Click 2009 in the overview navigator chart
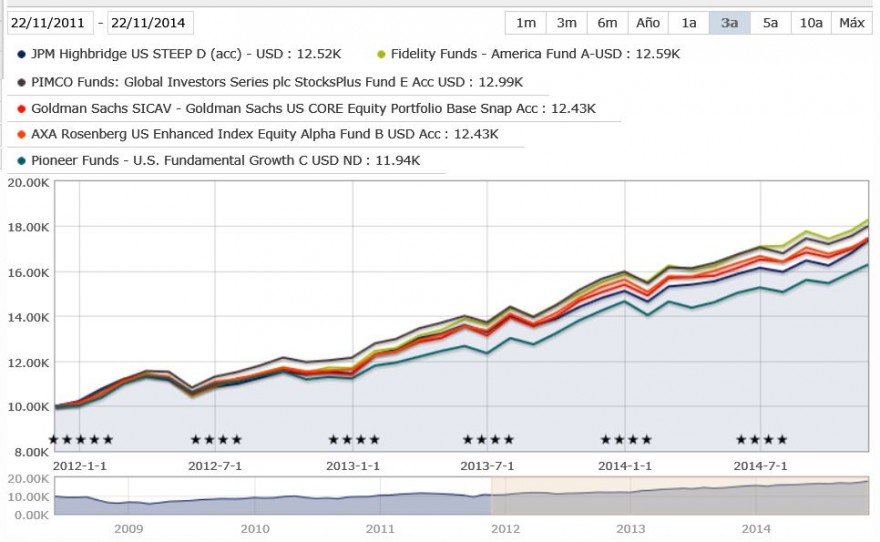This screenshot has width=880, height=542. [129, 529]
